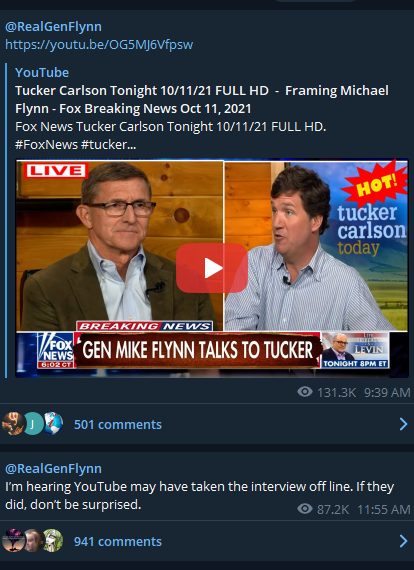The height and width of the screenshot is (570, 414).
Task: Click the YouTube source label in preview
Action: pos(42,72)
